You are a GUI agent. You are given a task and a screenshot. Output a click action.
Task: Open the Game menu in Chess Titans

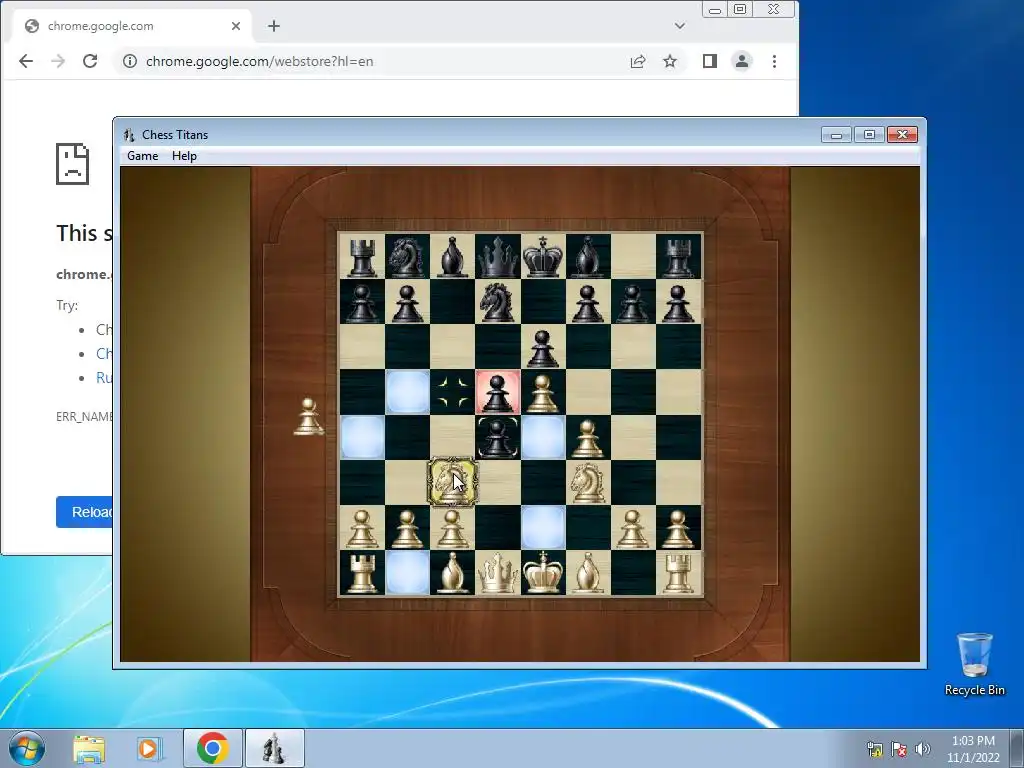point(142,155)
